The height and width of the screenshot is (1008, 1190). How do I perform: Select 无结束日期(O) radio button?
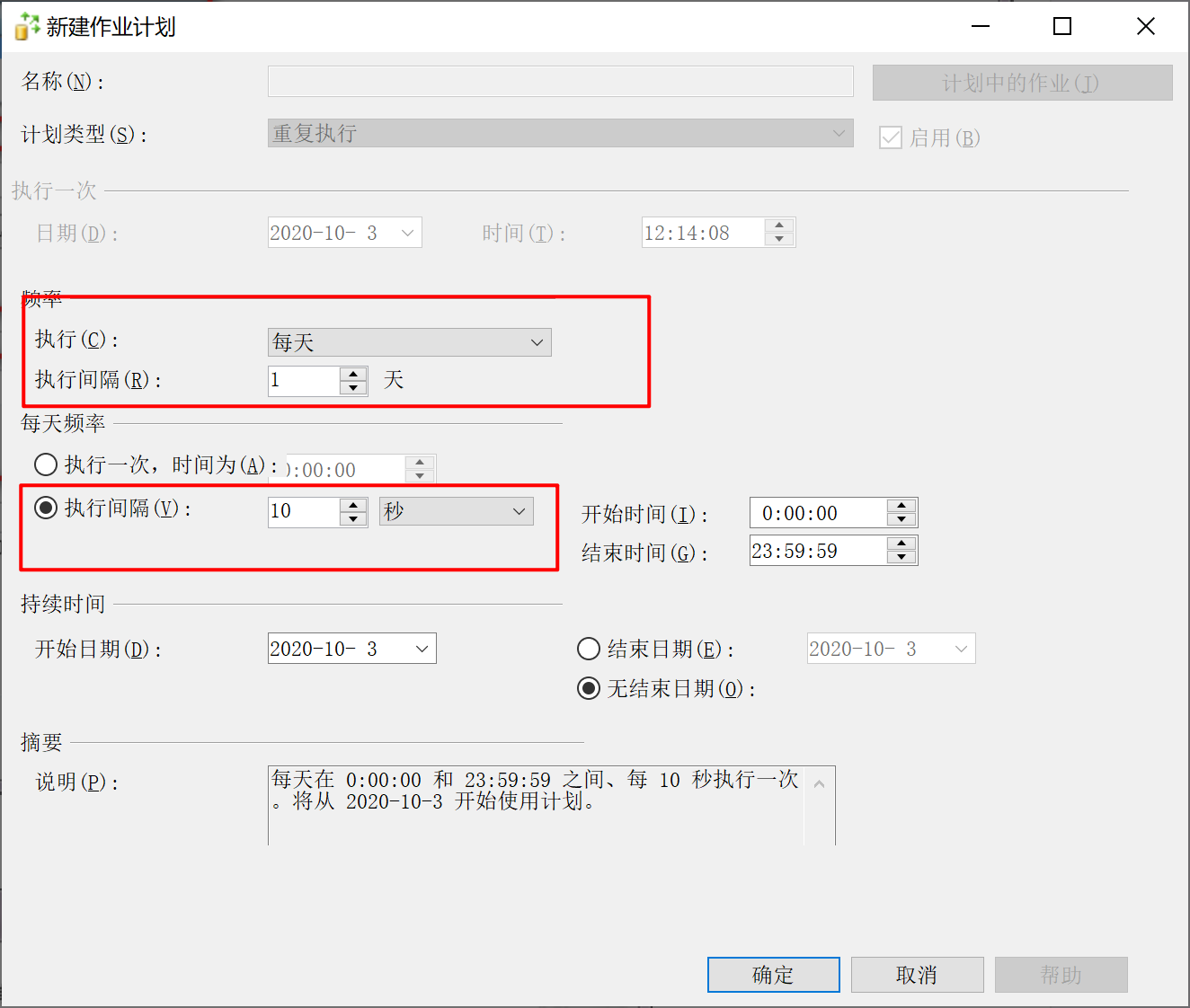coord(589,689)
